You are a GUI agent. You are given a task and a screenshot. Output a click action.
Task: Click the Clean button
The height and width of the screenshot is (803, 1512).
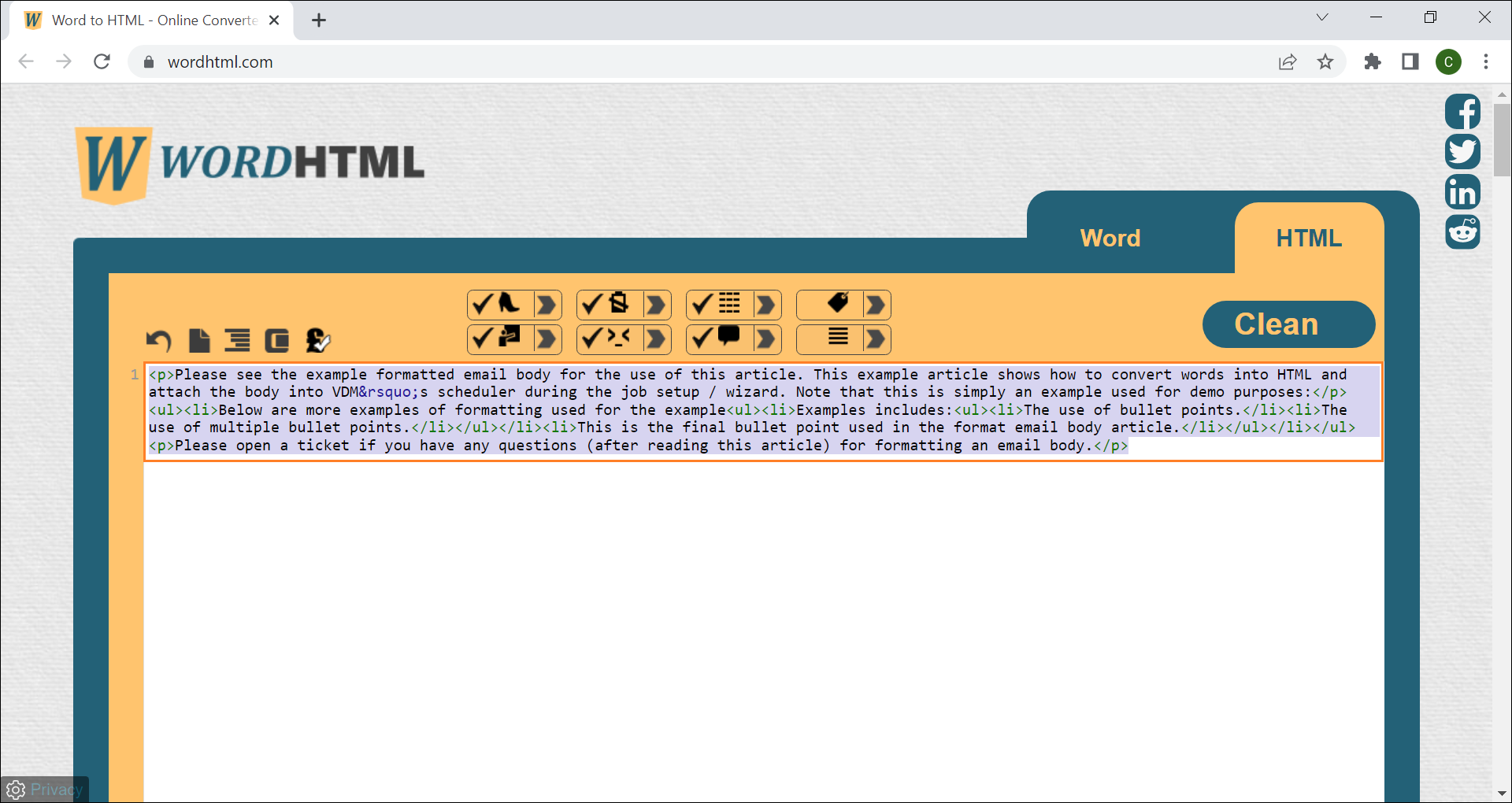coord(1288,324)
